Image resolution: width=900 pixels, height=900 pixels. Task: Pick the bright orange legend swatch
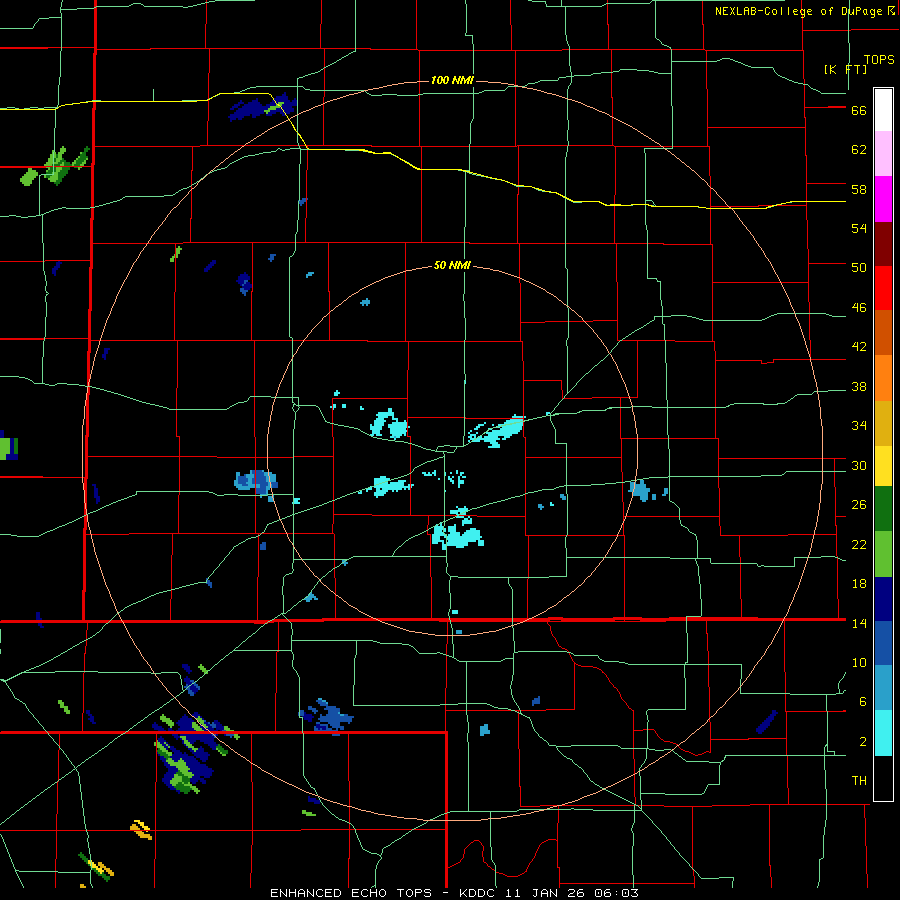click(883, 378)
